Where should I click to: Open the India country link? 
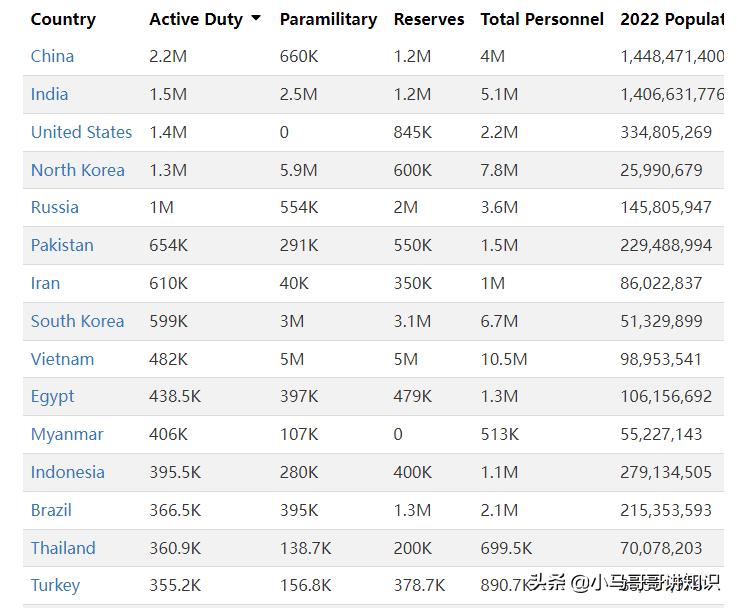pyautogui.click(x=50, y=94)
